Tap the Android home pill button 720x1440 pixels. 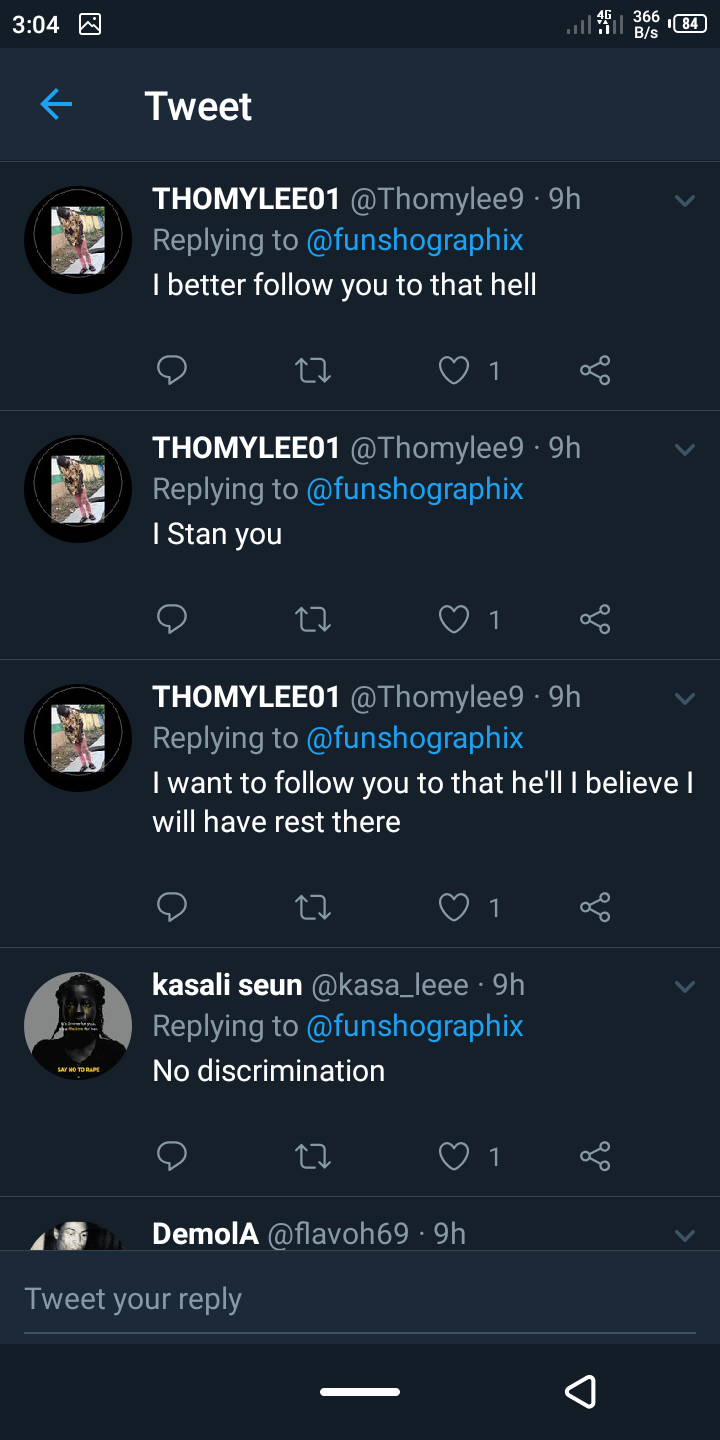[360, 1391]
